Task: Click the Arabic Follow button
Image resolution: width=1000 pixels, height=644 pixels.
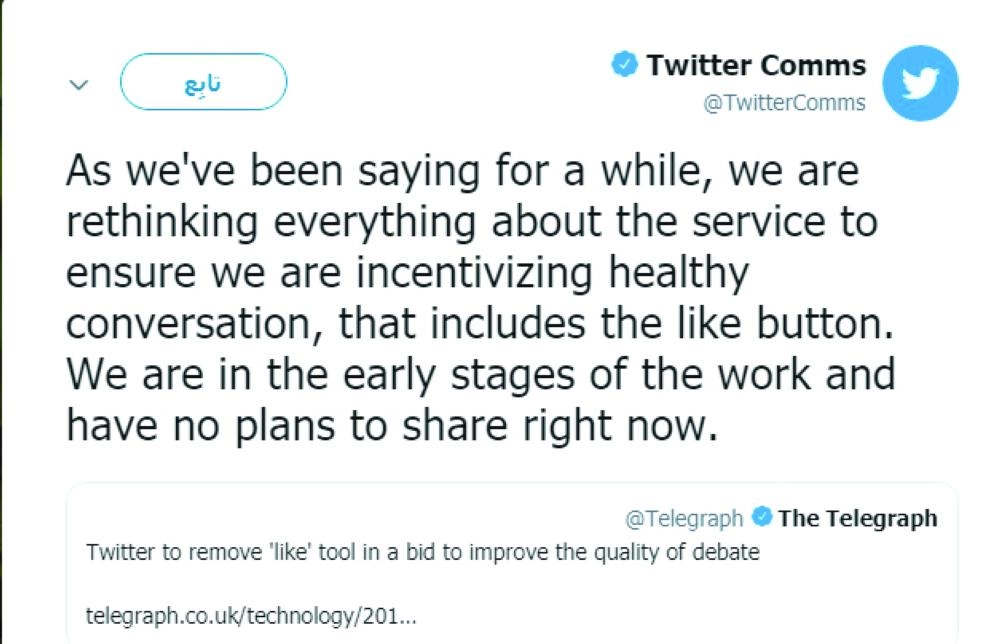Action: click(x=203, y=82)
